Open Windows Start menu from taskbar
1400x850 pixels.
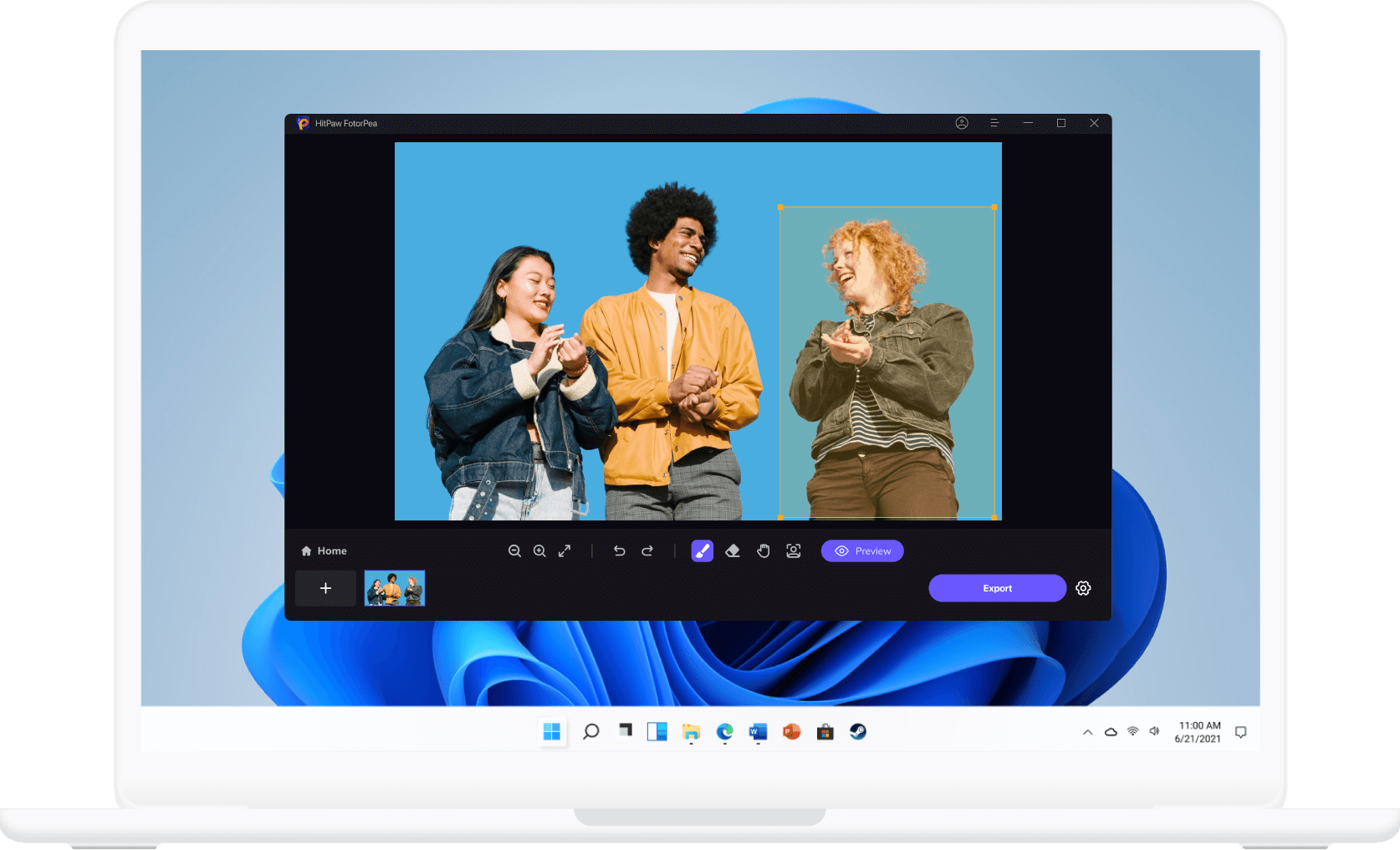[552, 732]
